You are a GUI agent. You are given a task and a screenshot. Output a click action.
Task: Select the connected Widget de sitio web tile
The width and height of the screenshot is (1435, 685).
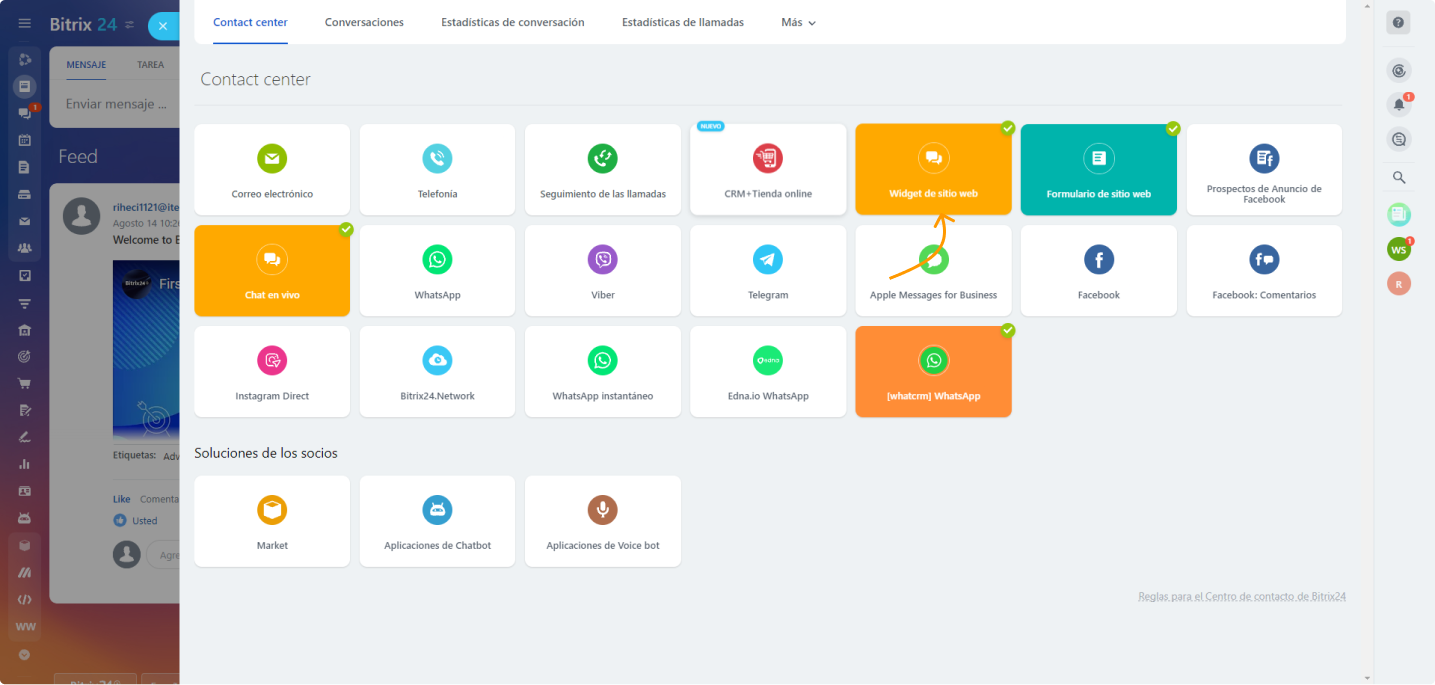933,169
